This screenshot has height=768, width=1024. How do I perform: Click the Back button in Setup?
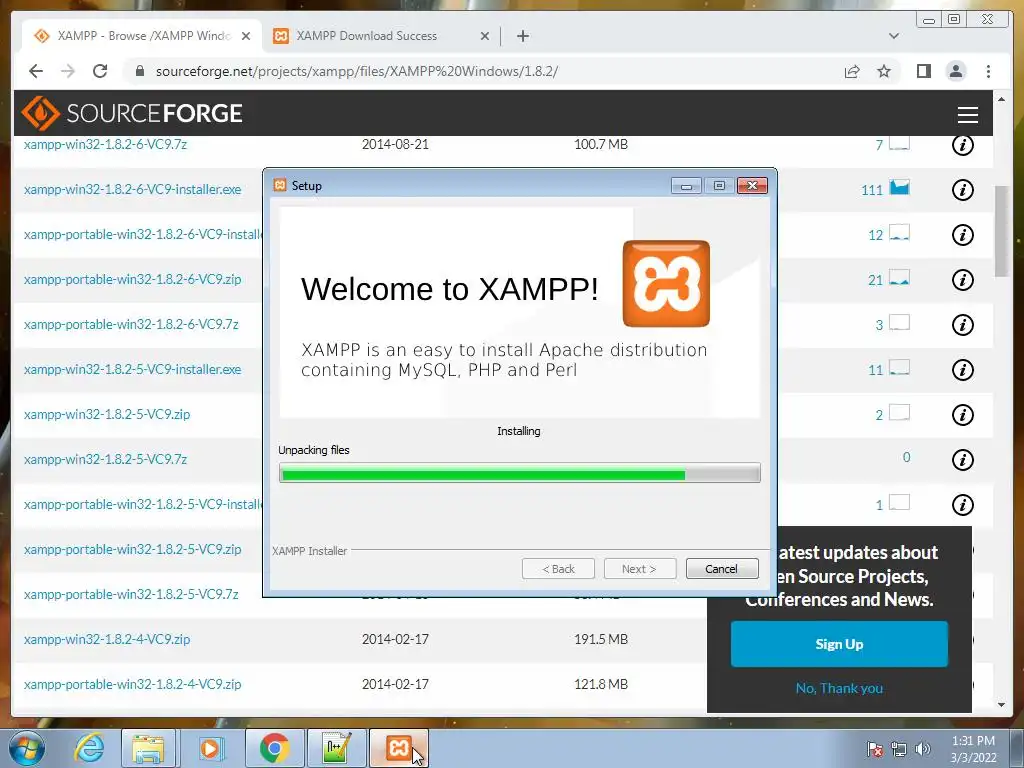click(x=558, y=569)
